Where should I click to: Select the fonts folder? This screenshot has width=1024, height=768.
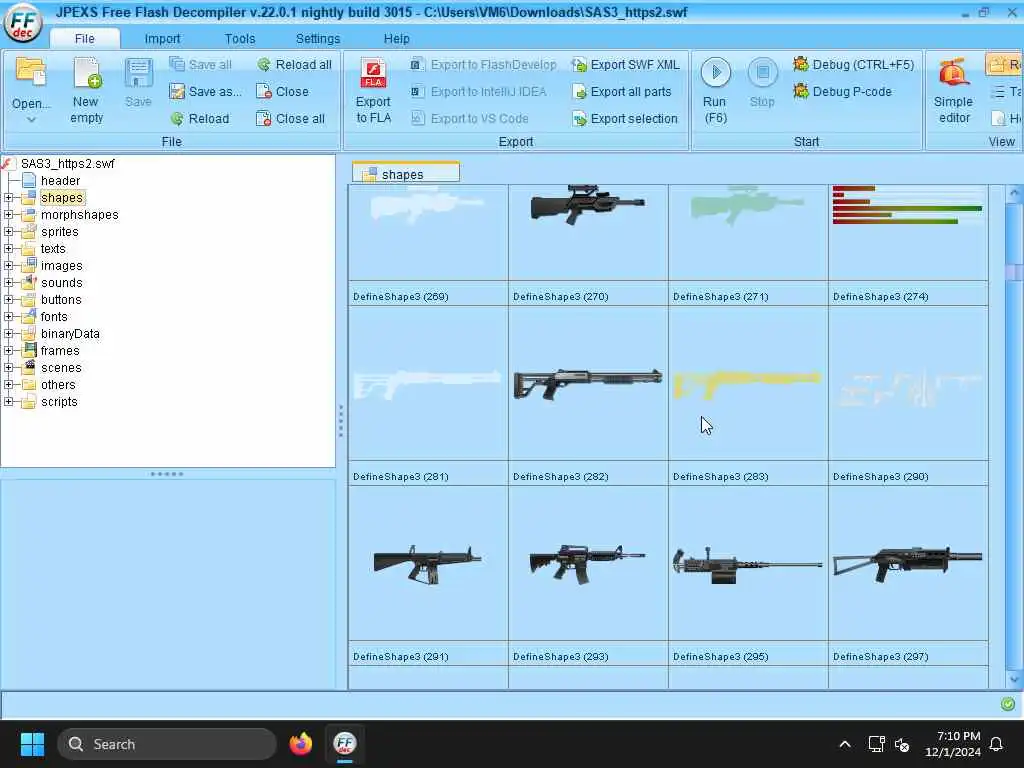coord(54,316)
